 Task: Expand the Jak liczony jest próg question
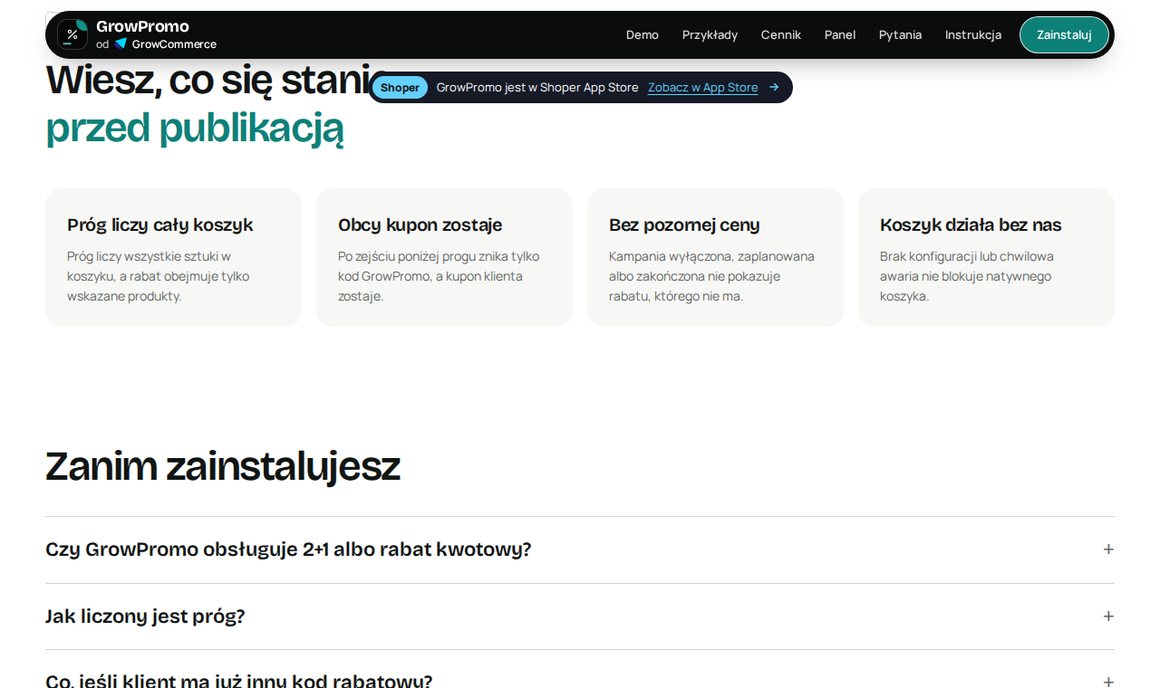(579, 616)
